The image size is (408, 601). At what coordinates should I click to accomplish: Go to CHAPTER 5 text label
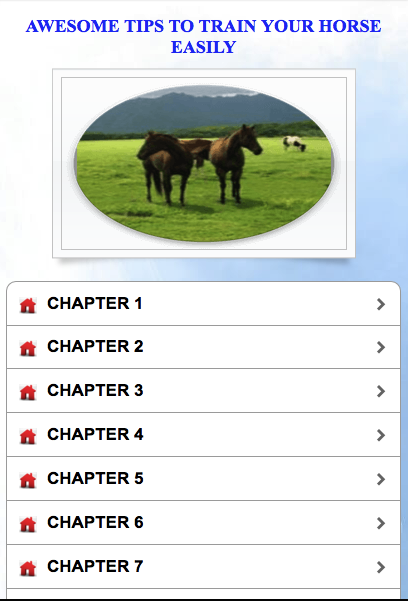coord(95,478)
